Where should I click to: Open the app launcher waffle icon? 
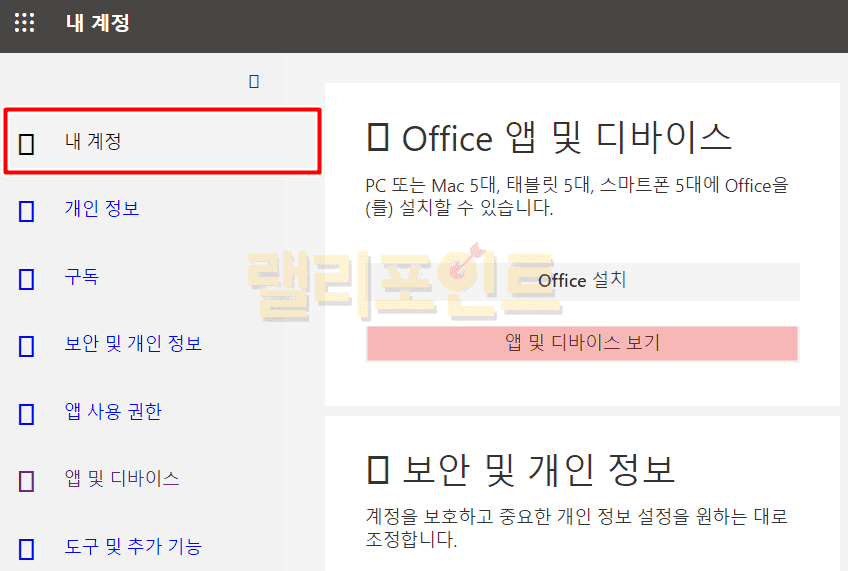pyautogui.click(x=24, y=23)
